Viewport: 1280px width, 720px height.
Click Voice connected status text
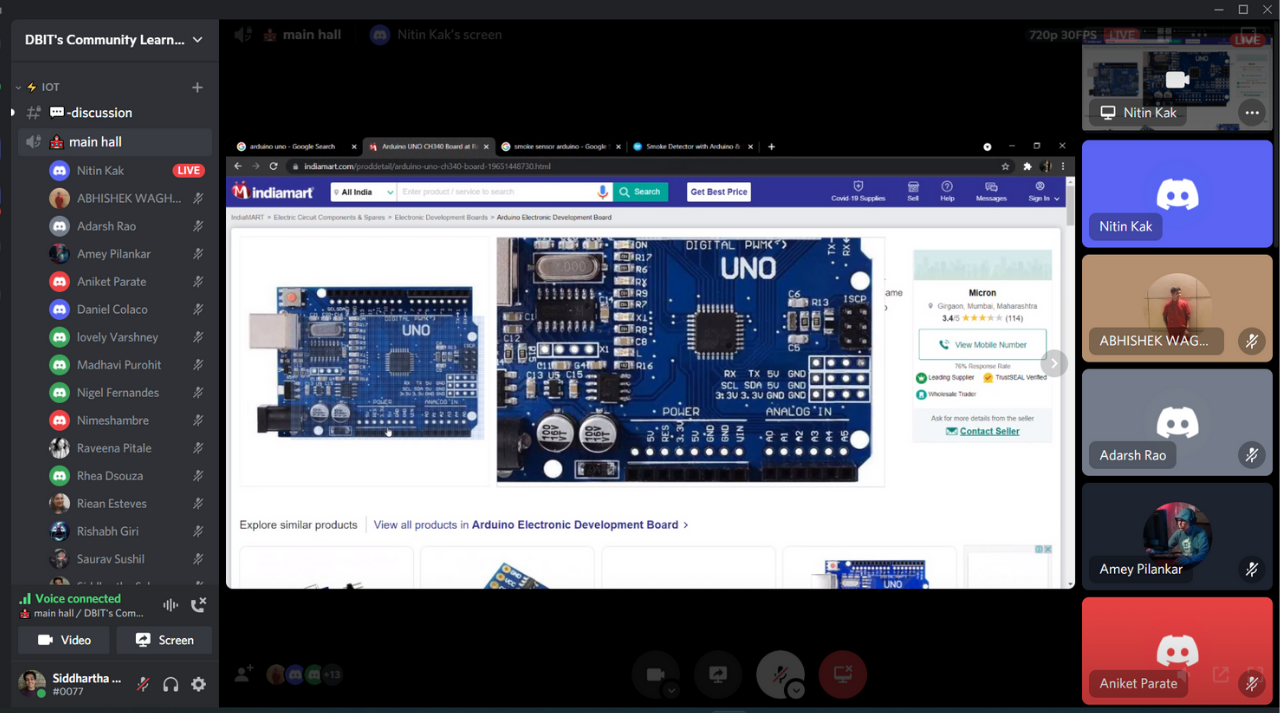point(78,599)
